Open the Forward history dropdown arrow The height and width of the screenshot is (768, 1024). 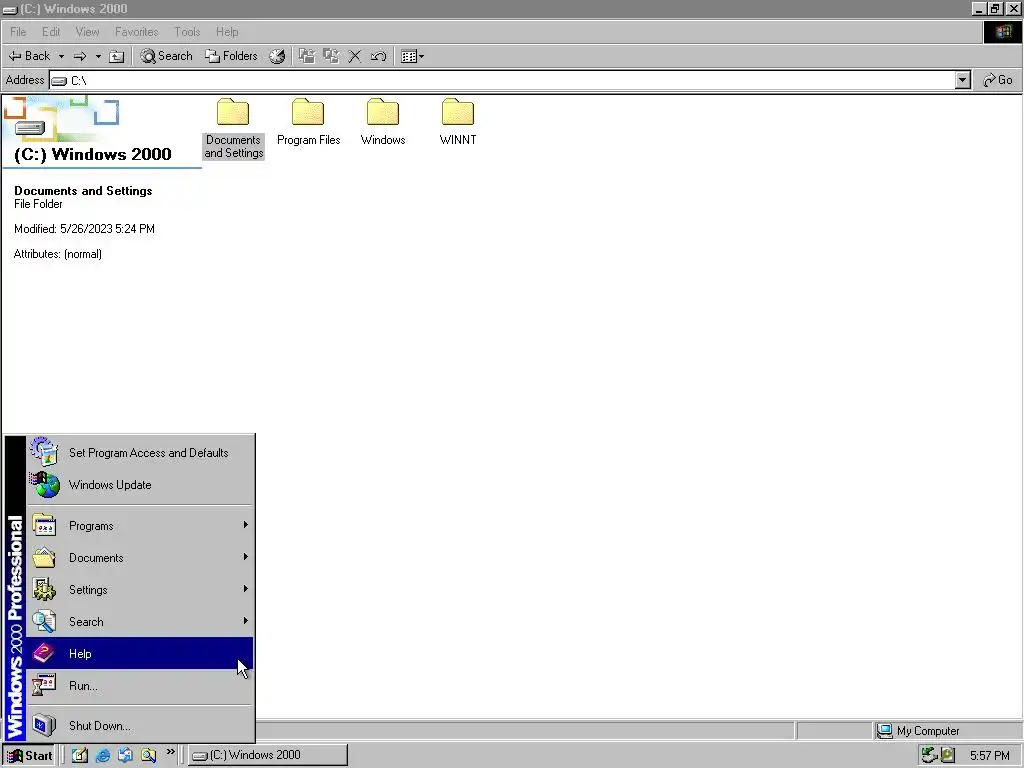[x=98, y=56]
